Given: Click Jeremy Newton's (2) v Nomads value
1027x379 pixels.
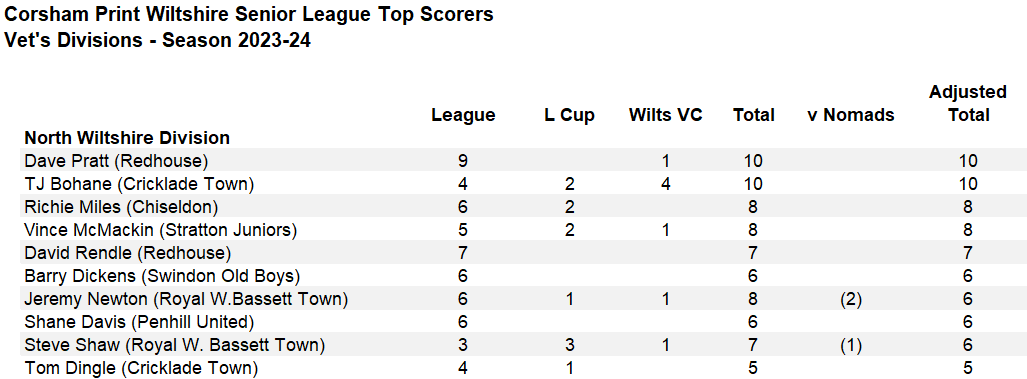Looking at the screenshot, I should (850, 299).
